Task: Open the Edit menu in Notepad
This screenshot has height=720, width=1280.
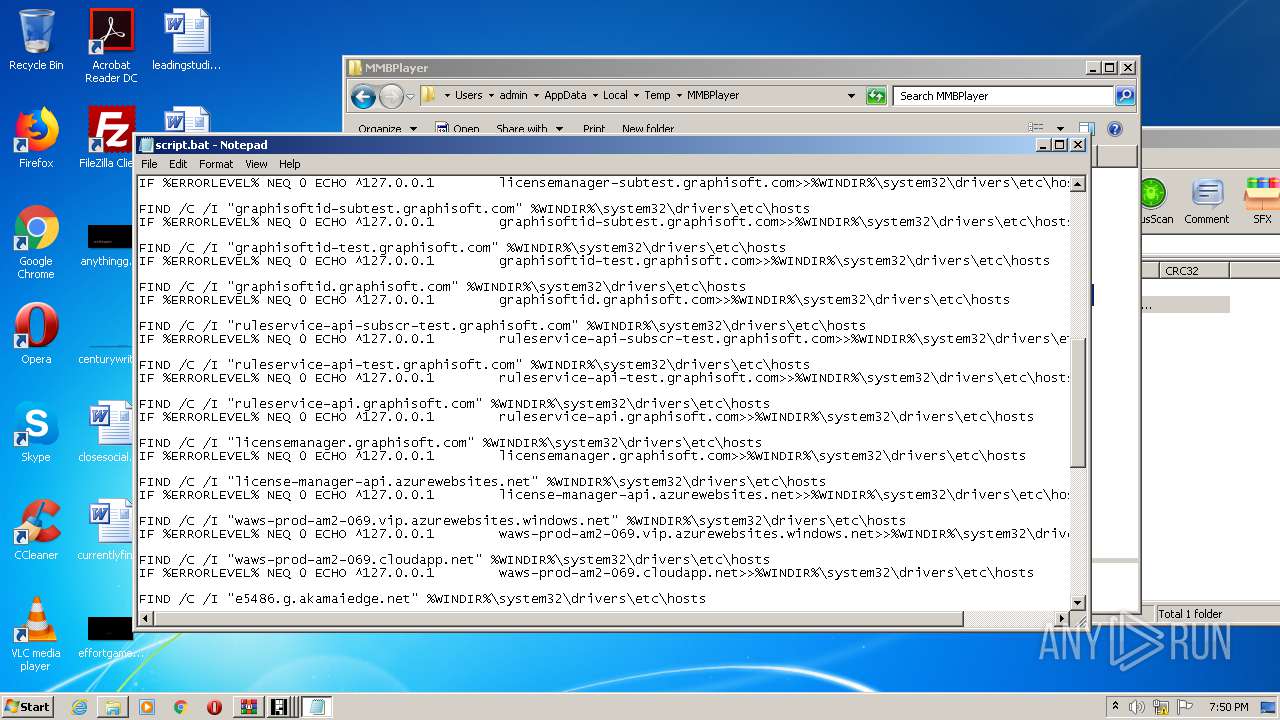Action: click(x=178, y=164)
